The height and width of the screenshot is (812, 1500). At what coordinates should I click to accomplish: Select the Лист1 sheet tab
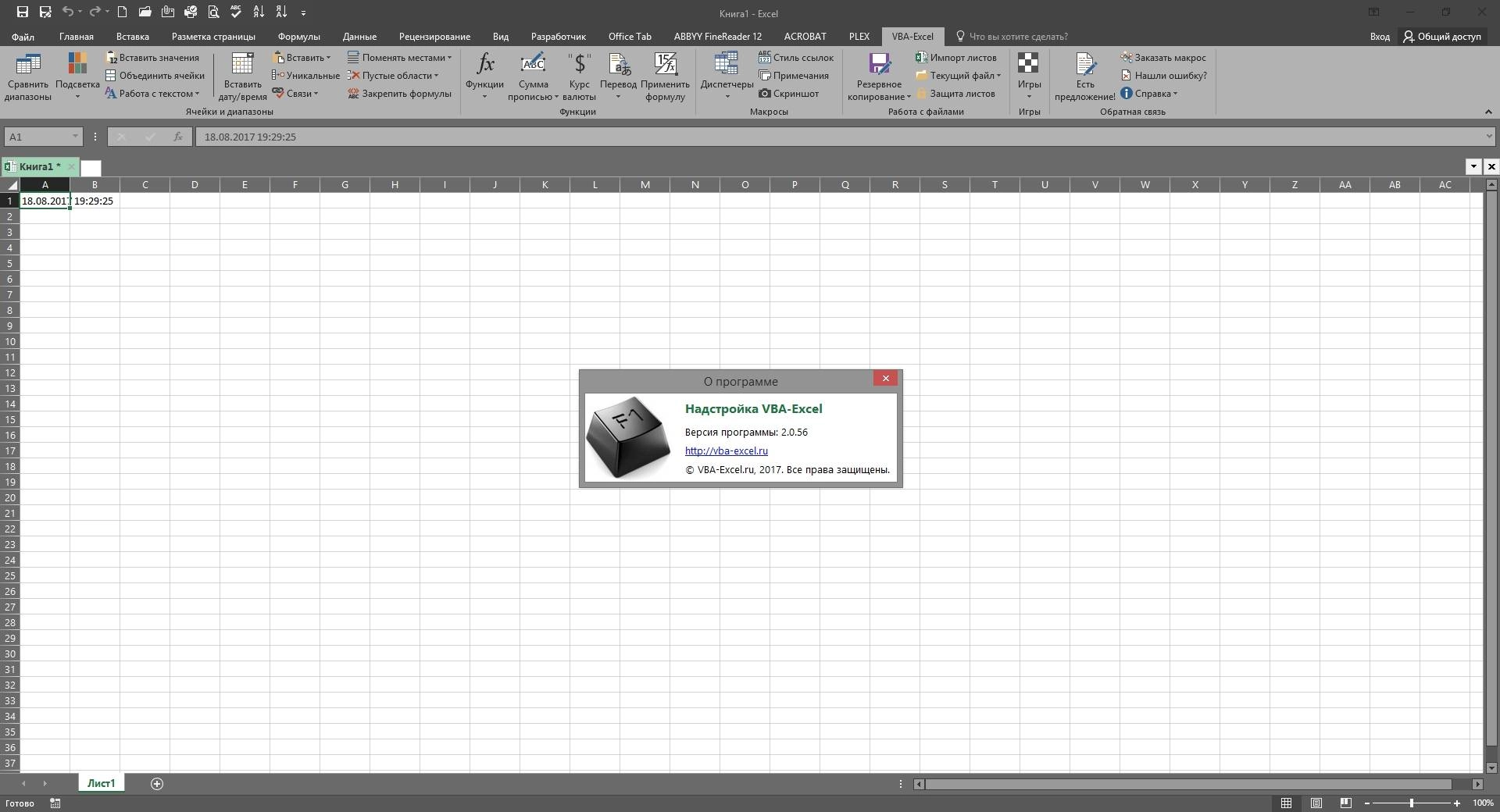(101, 784)
